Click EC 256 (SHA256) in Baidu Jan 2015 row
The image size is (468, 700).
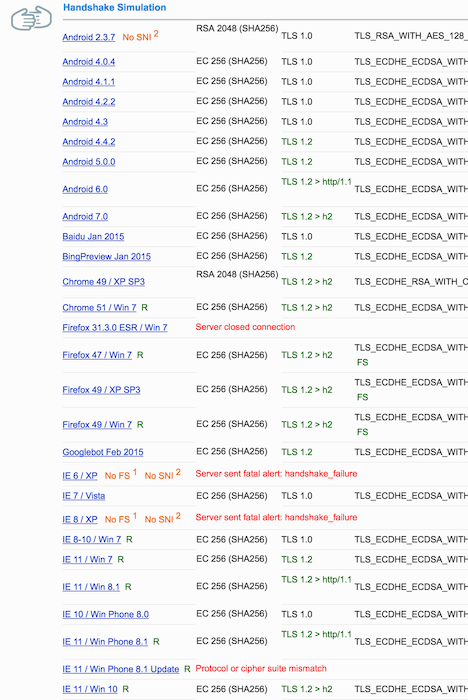point(232,236)
